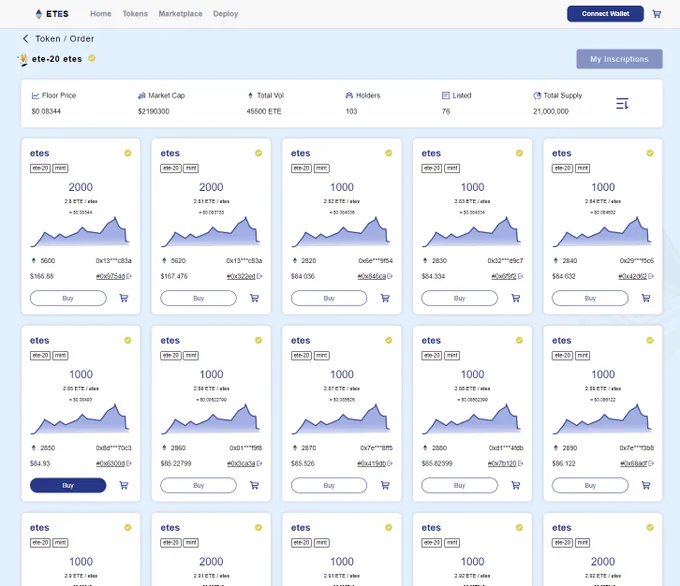Image resolution: width=680 pixels, height=586 pixels.
Task: Click the Holders count 103
Action: pyautogui.click(x=351, y=111)
